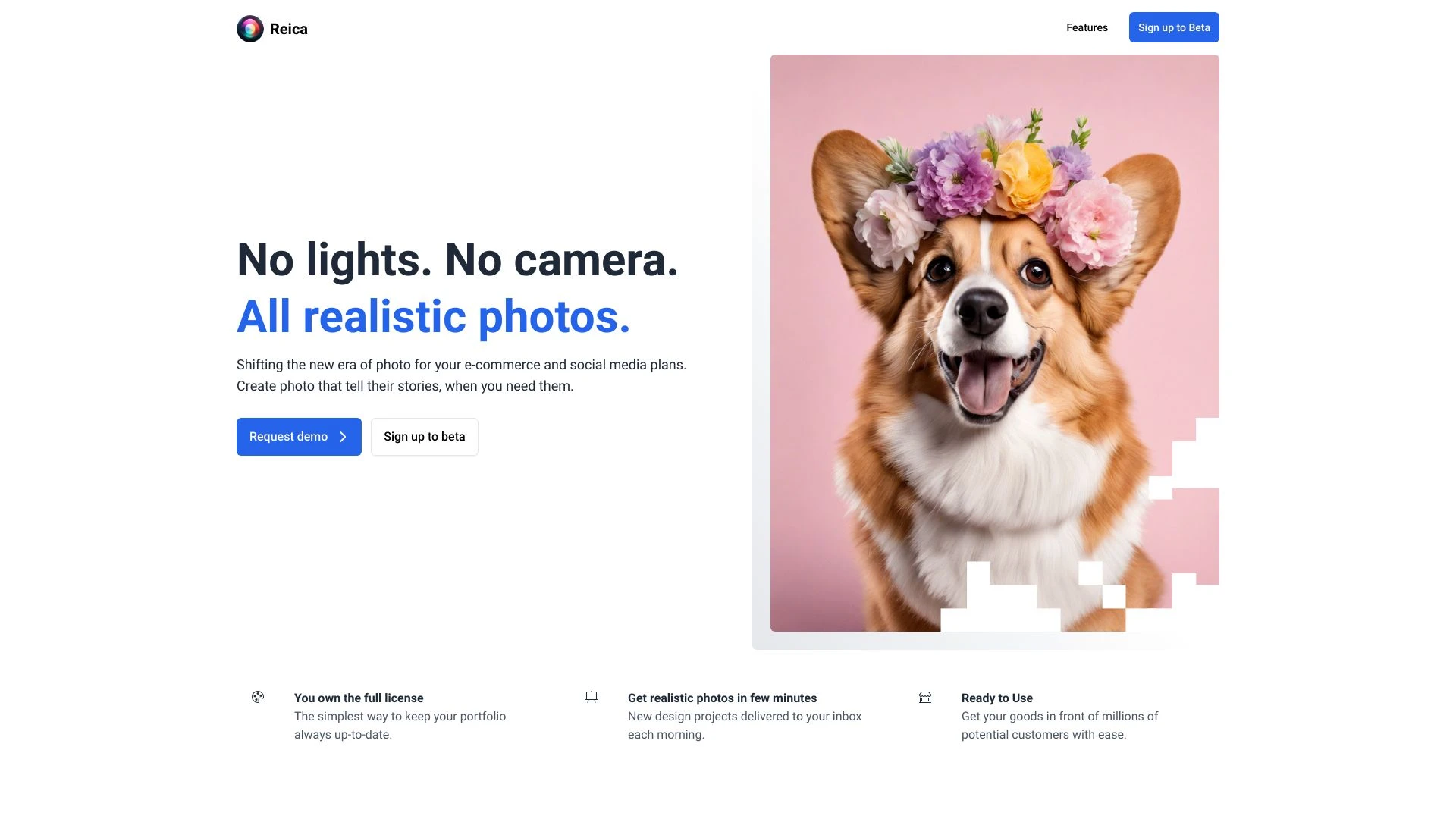The width and height of the screenshot is (1456, 819).
Task: Click the Reica brand name text
Action: 288,29
